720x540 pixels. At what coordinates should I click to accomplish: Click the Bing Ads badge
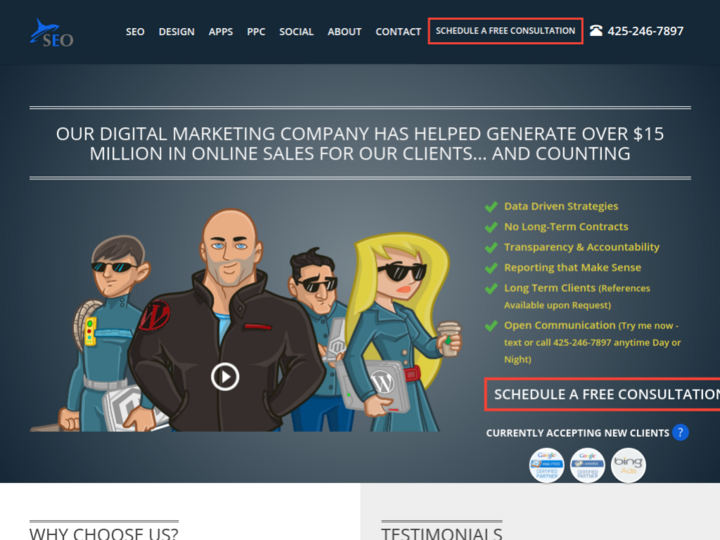(628, 465)
